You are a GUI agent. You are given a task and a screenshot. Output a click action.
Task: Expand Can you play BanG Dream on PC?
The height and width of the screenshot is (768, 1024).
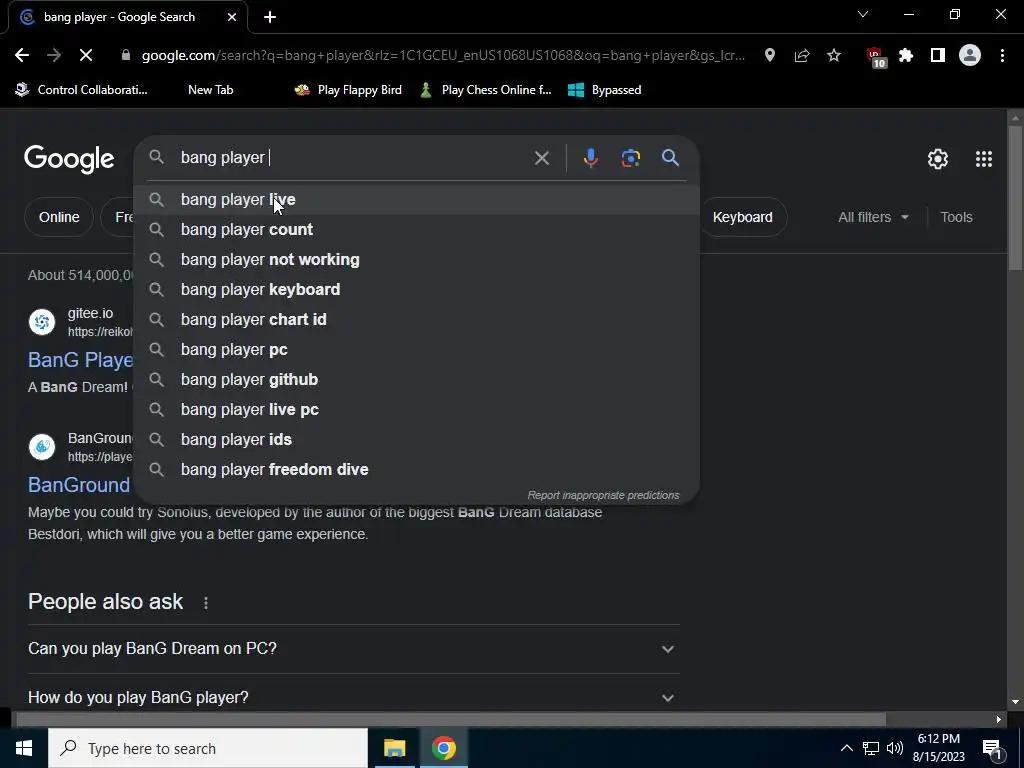pyautogui.click(x=353, y=649)
